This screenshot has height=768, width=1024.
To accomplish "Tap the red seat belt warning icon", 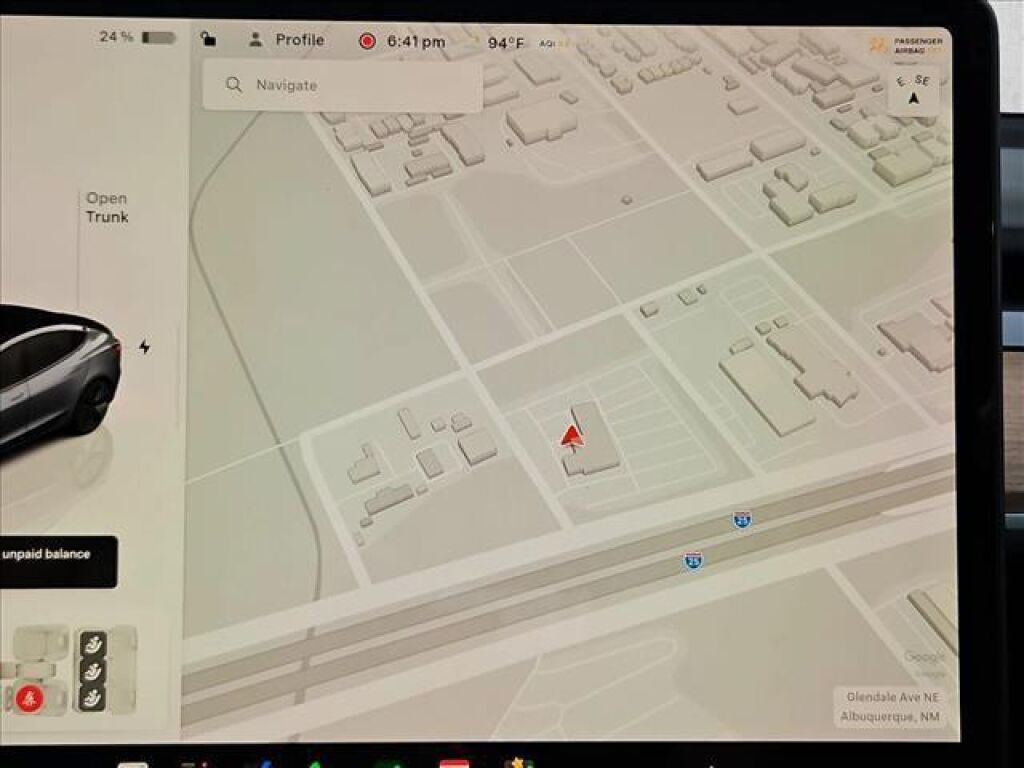I will coord(29,699).
